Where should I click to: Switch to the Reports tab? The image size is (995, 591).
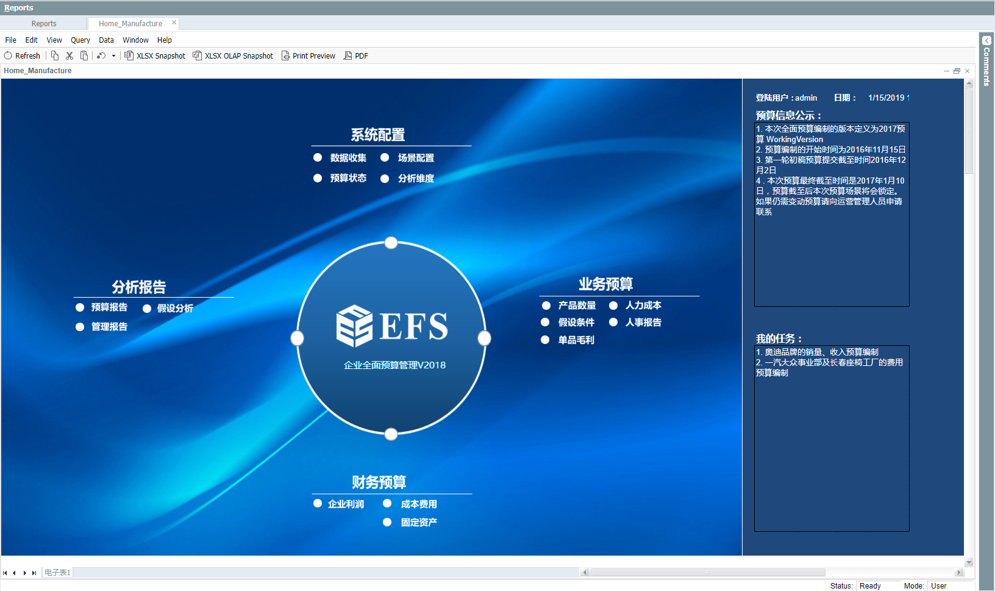click(x=44, y=23)
